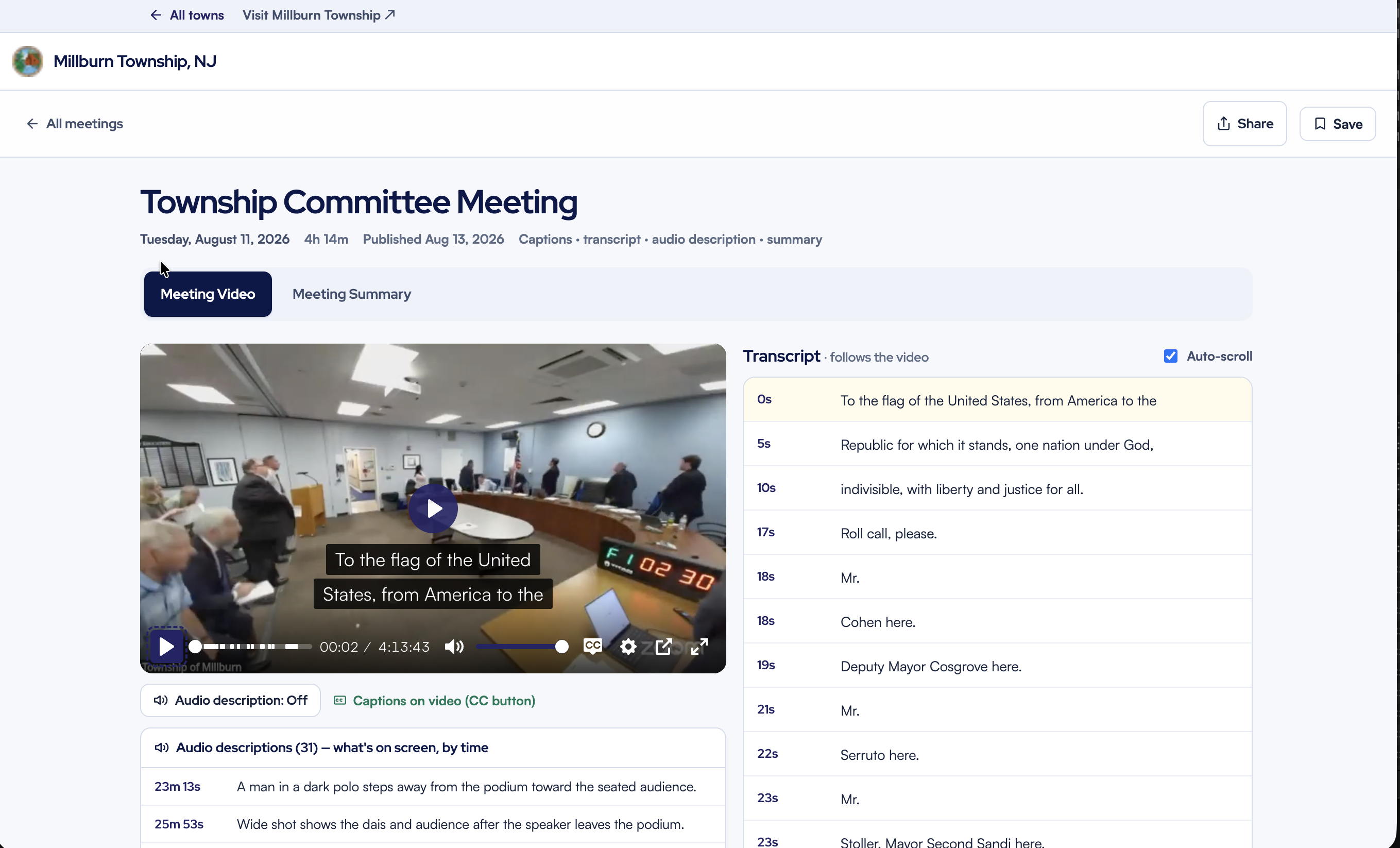Toggle closed captions with the CC icon

[593, 646]
